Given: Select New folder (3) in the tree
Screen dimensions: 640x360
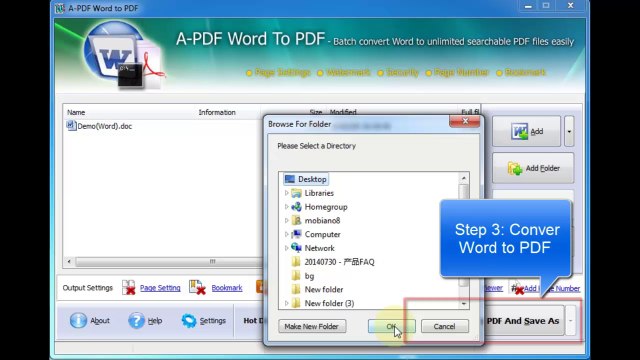Looking at the screenshot, I should (329, 303).
